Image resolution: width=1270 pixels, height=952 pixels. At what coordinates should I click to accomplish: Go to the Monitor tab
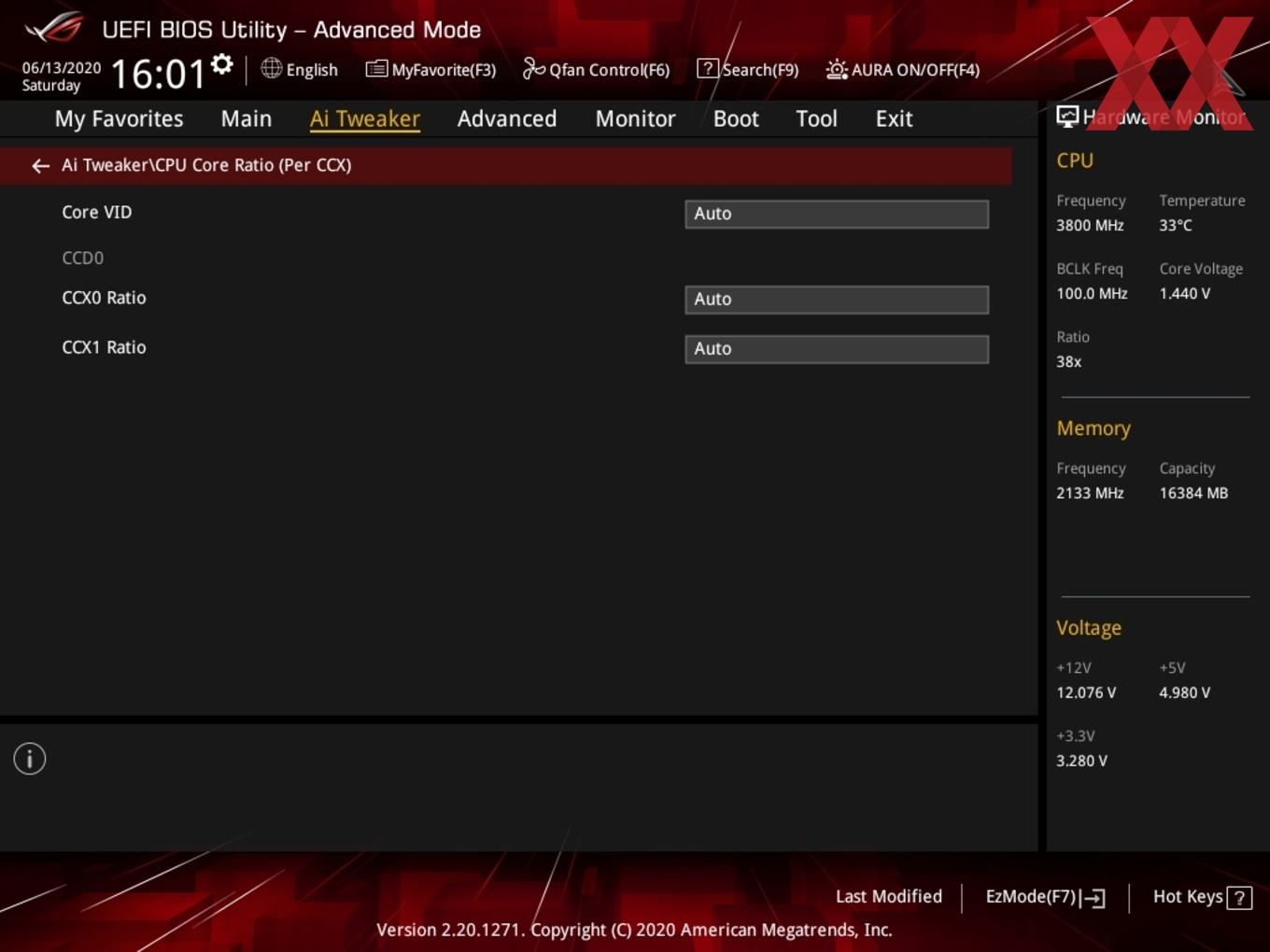(x=636, y=119)
